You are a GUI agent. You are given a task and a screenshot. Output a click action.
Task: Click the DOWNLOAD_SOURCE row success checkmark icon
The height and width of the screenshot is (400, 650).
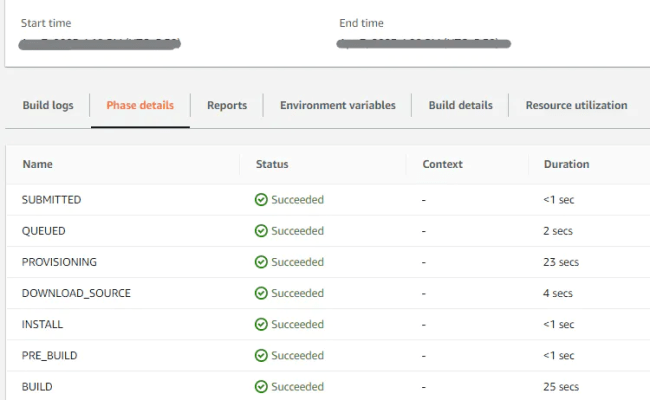(x=261, y=293)
